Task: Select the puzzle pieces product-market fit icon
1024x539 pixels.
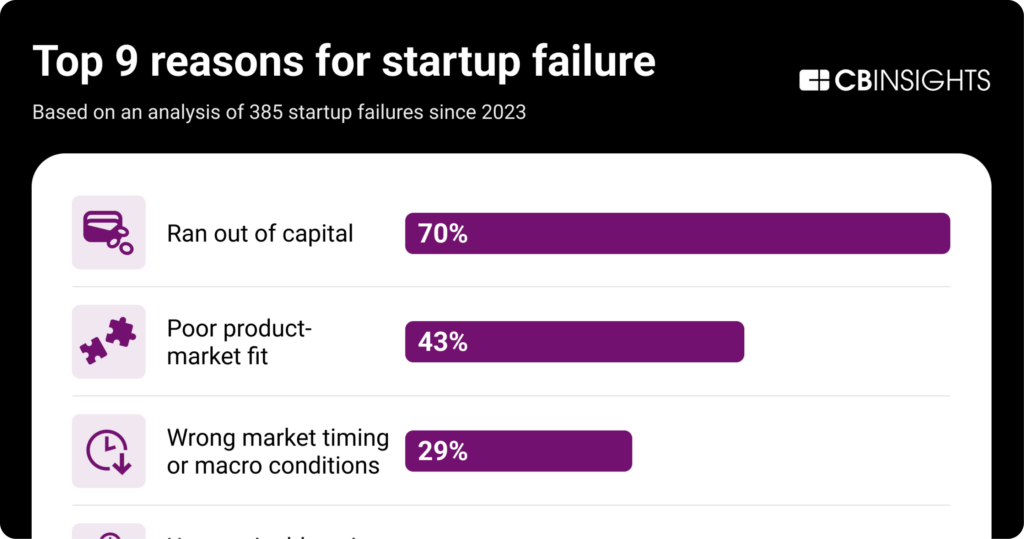Action: coord(108,341)
